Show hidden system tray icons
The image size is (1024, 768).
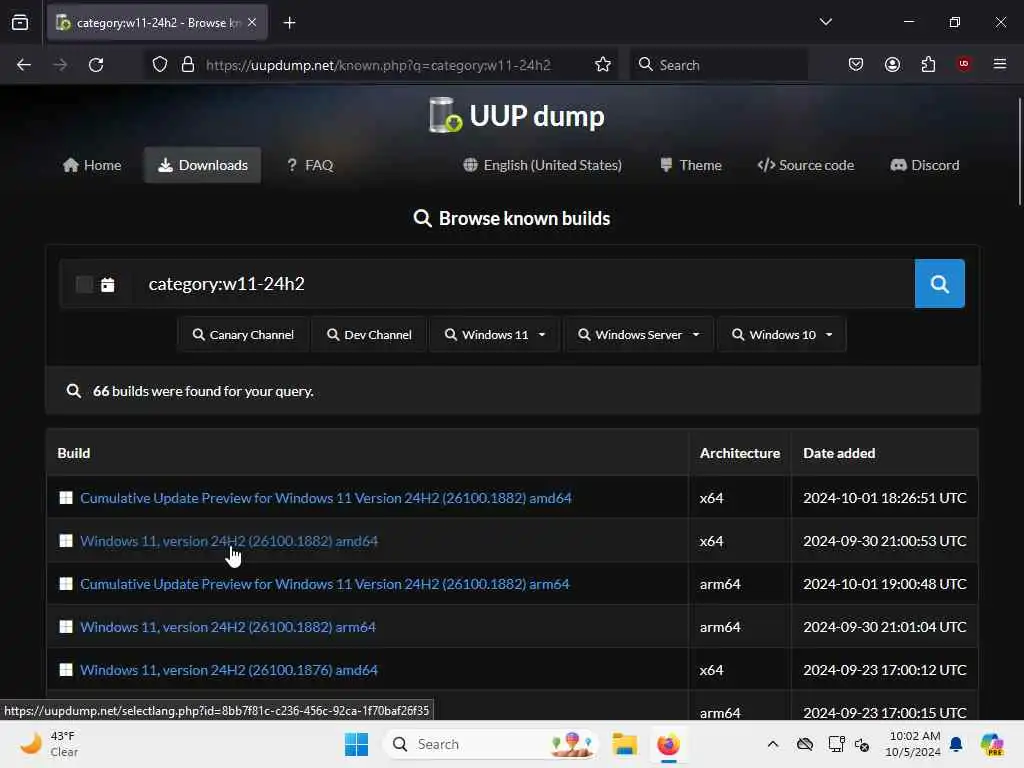coord(773,744)
